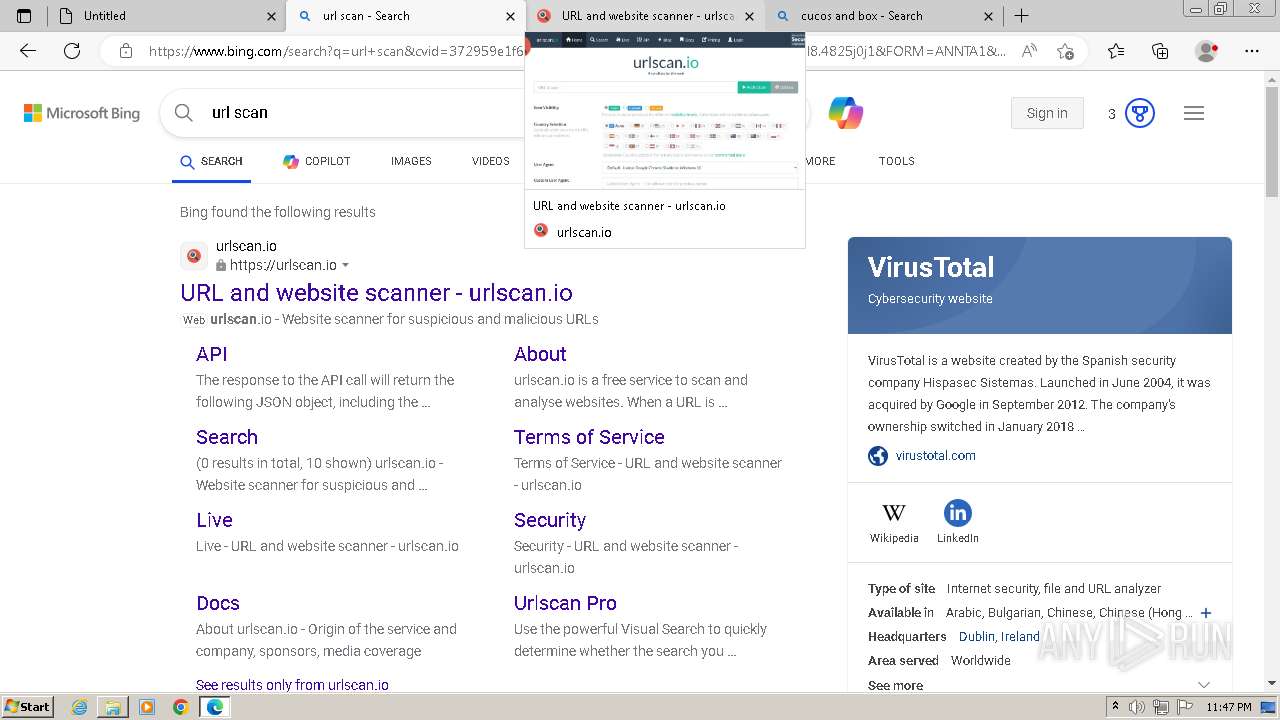This screenshot has width=1280, height=720.
Task: Go back with the browser back arrow
Action: pos(28,51)
